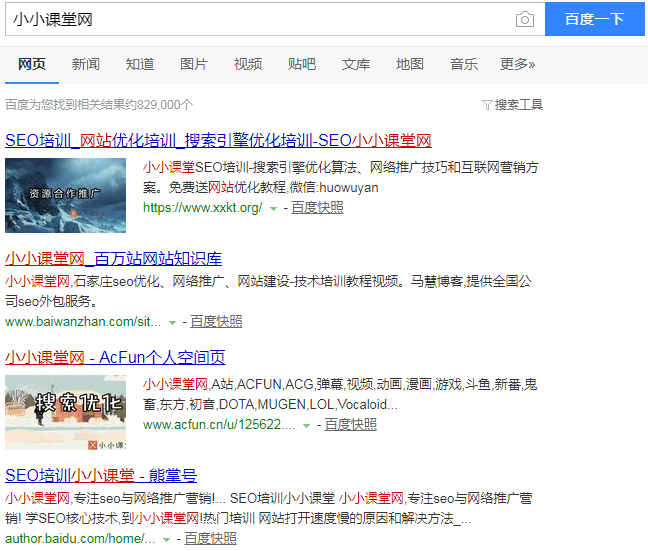Image resolution: width=648 pixels, height=551 pixels.
Task: Open the 文库 tab
Action: (x=356, y=64)
